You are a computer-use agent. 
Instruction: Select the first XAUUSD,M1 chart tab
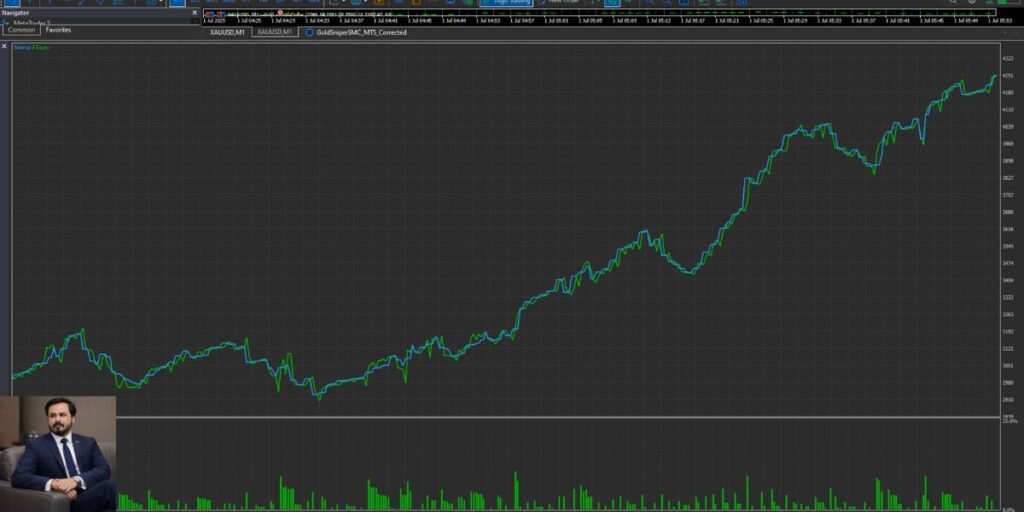[x=227, y=33]
